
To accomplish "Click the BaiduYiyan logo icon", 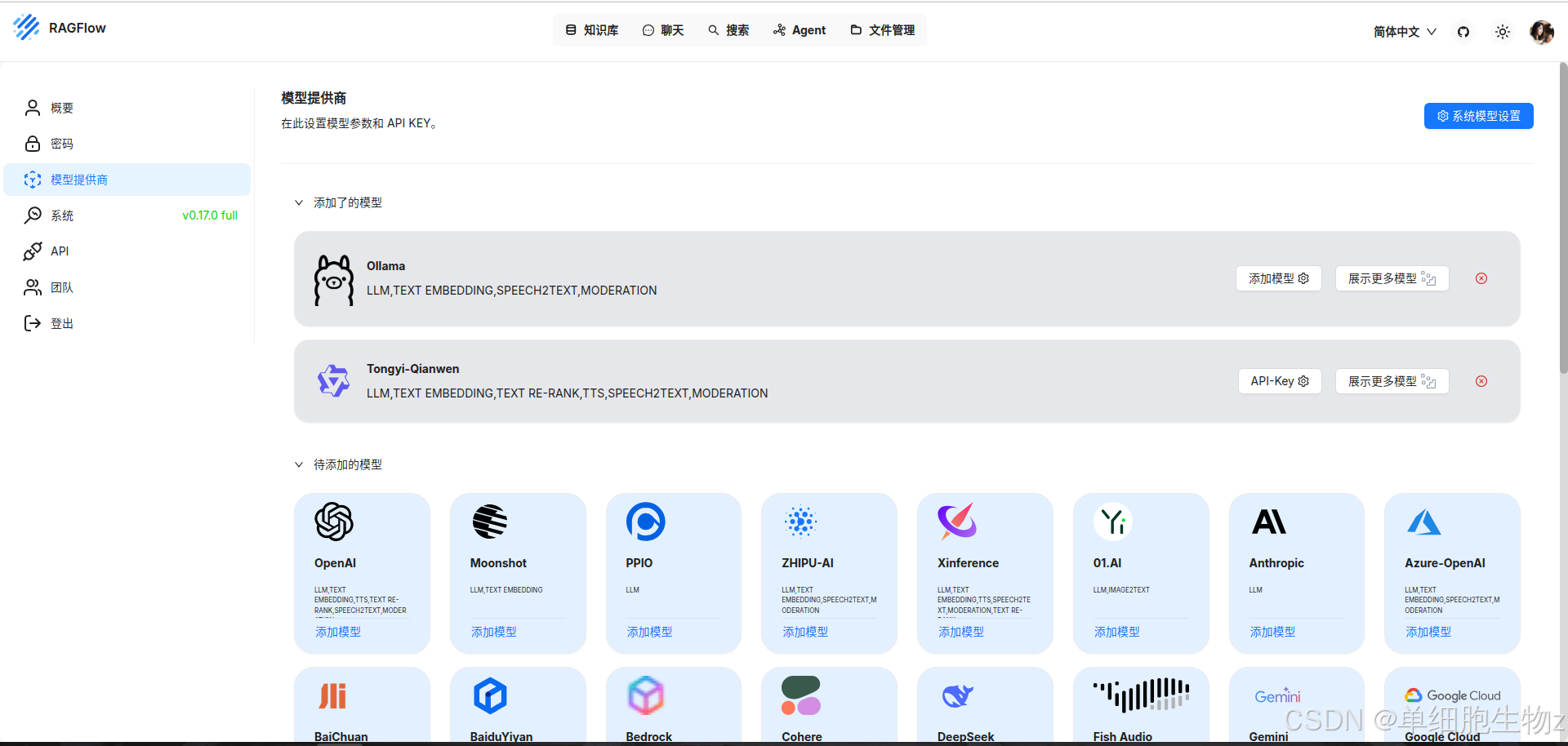I will point(490,696).
